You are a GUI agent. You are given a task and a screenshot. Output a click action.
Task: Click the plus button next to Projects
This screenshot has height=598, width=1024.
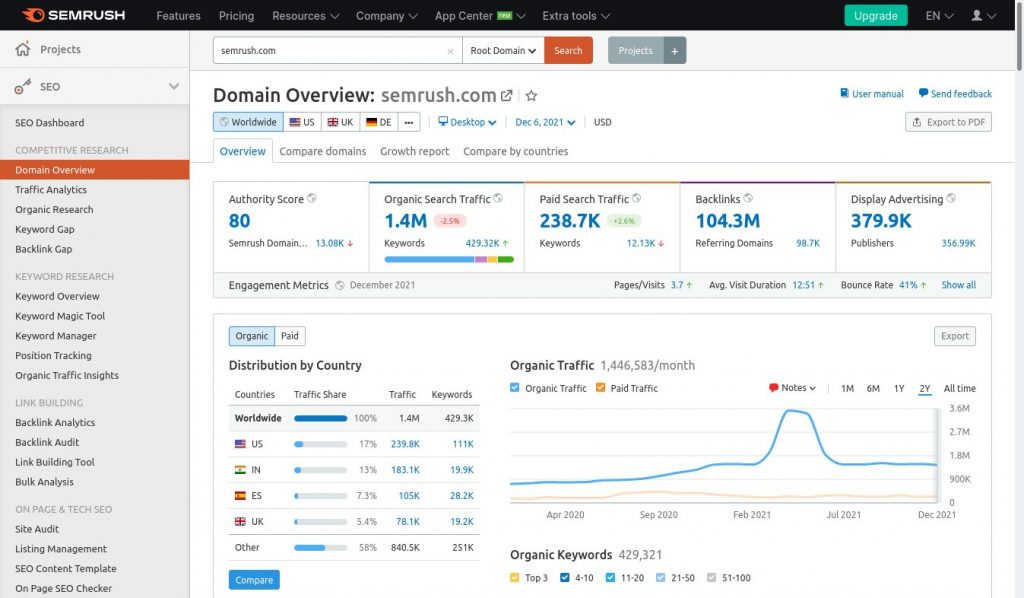(675, 50)
